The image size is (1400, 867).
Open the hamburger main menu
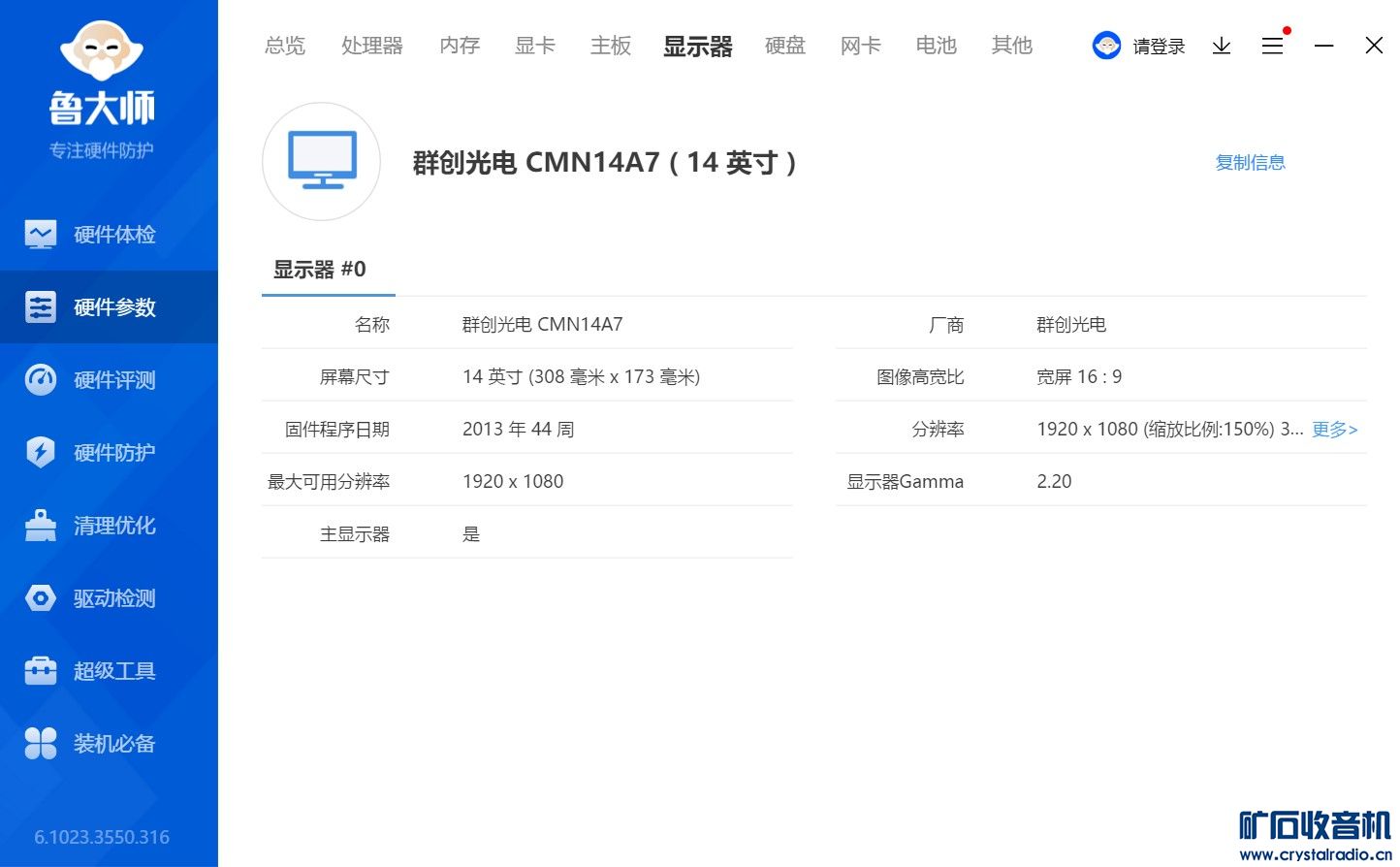pos(1273,46)
